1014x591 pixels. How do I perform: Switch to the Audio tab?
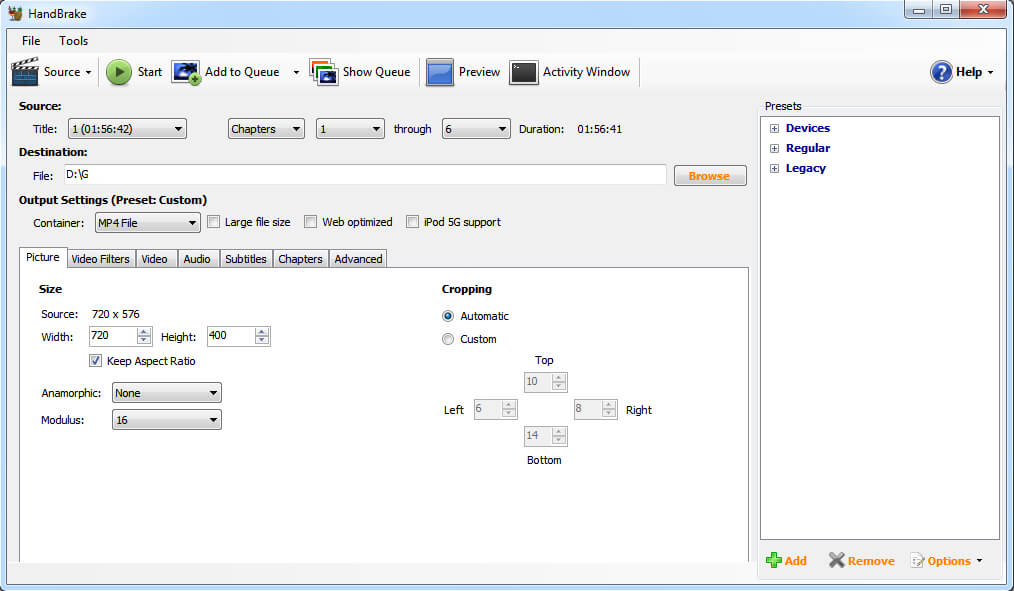197,259
